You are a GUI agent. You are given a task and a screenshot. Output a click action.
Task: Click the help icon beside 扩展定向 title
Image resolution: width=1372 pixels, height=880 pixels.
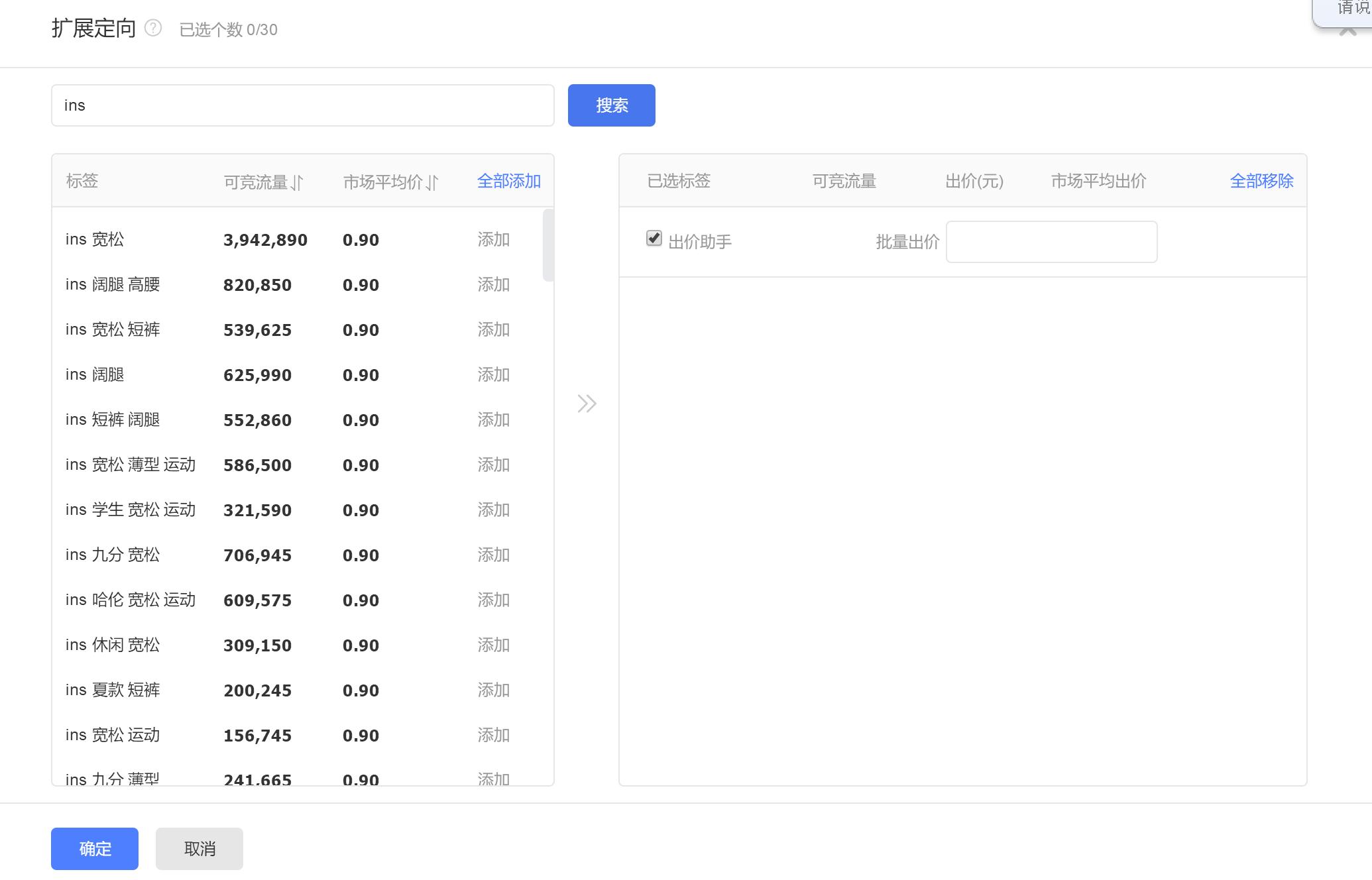coord(153,28)
